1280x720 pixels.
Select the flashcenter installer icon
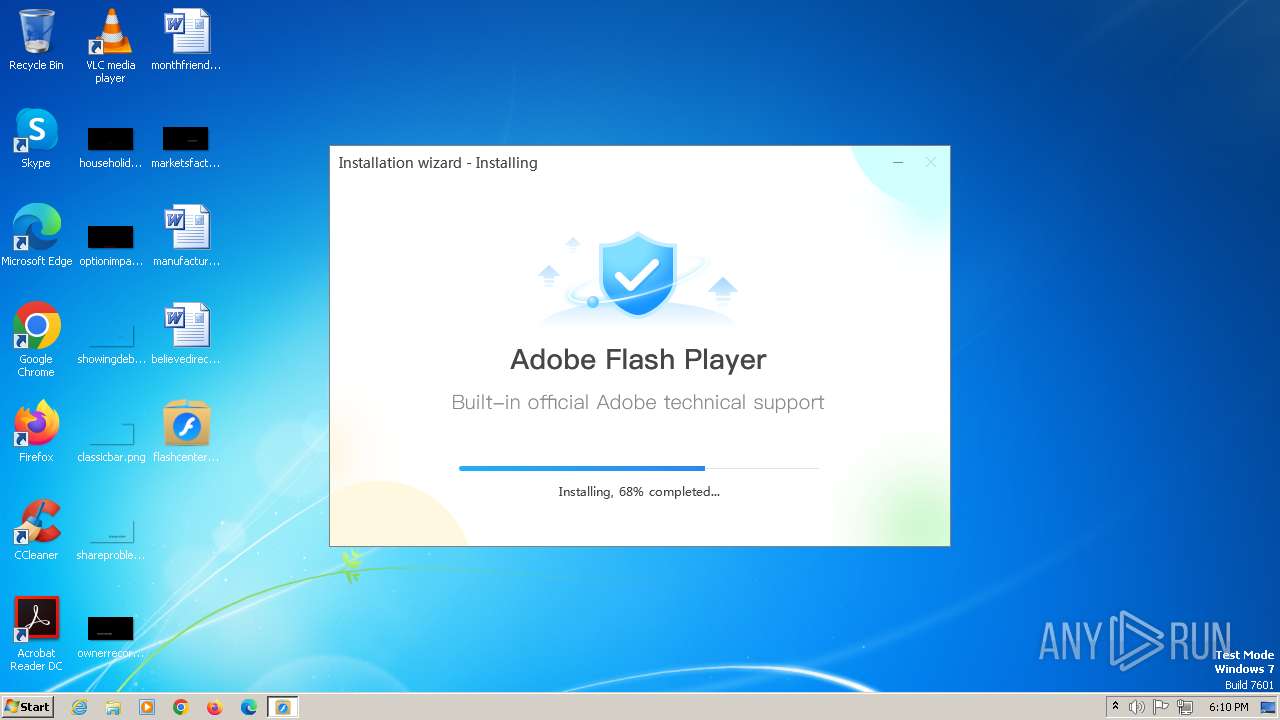[x=186, y=432]
